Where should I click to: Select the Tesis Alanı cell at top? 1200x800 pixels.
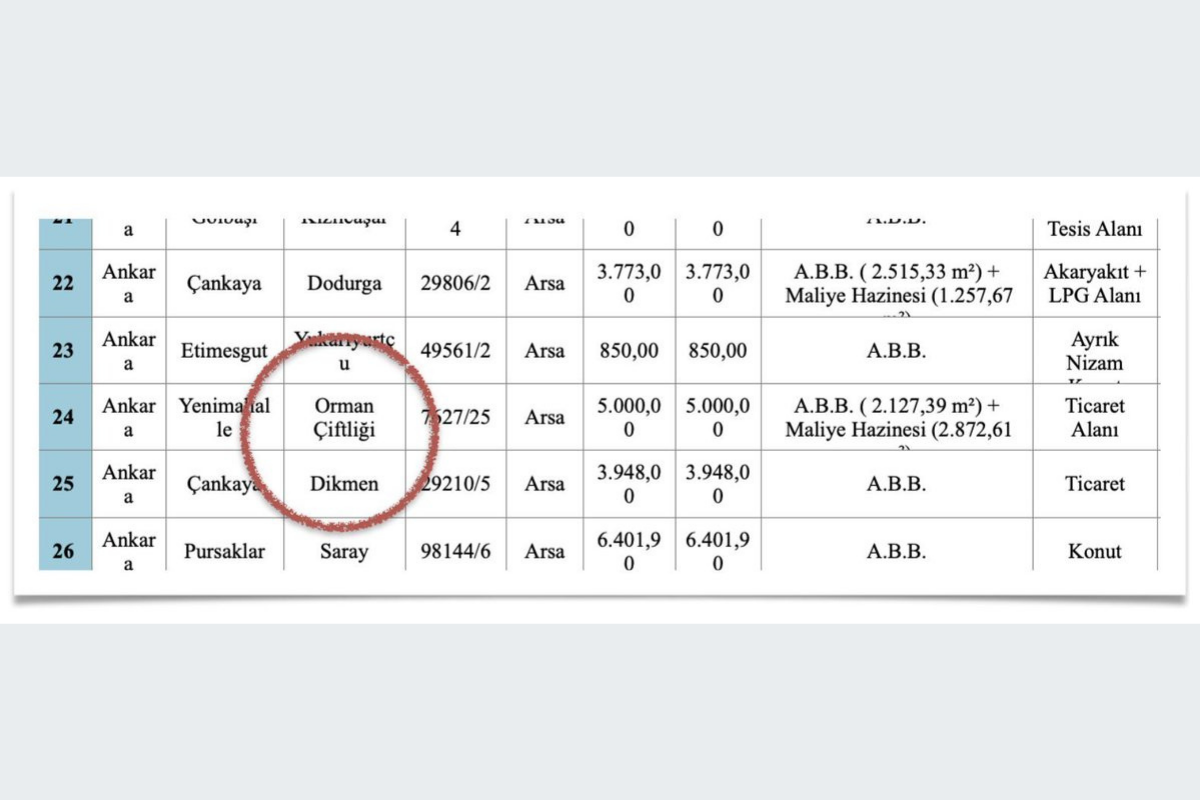click(x=1094, y=230)
